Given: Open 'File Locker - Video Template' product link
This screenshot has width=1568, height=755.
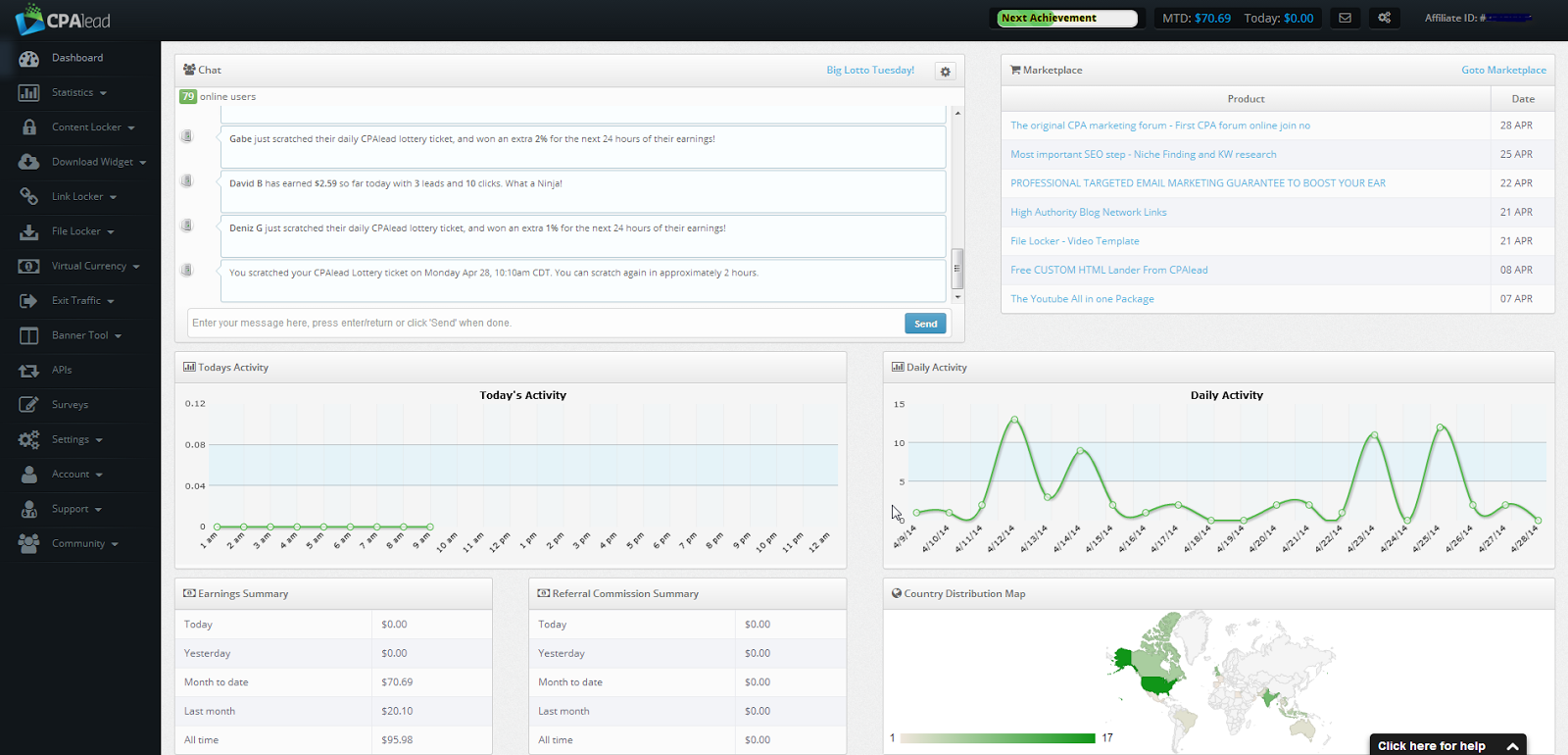Looking at the screenshot, I should tap(1075, 241).
